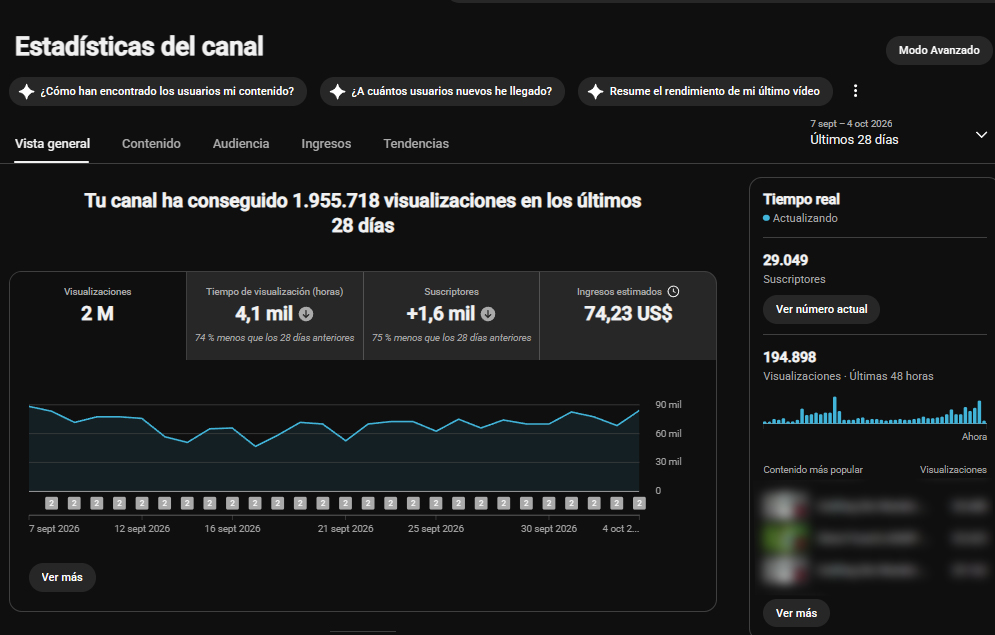Click the 90 mil axis label
Image resolution: width=995 pixels, height=635 pixels.
668,405
